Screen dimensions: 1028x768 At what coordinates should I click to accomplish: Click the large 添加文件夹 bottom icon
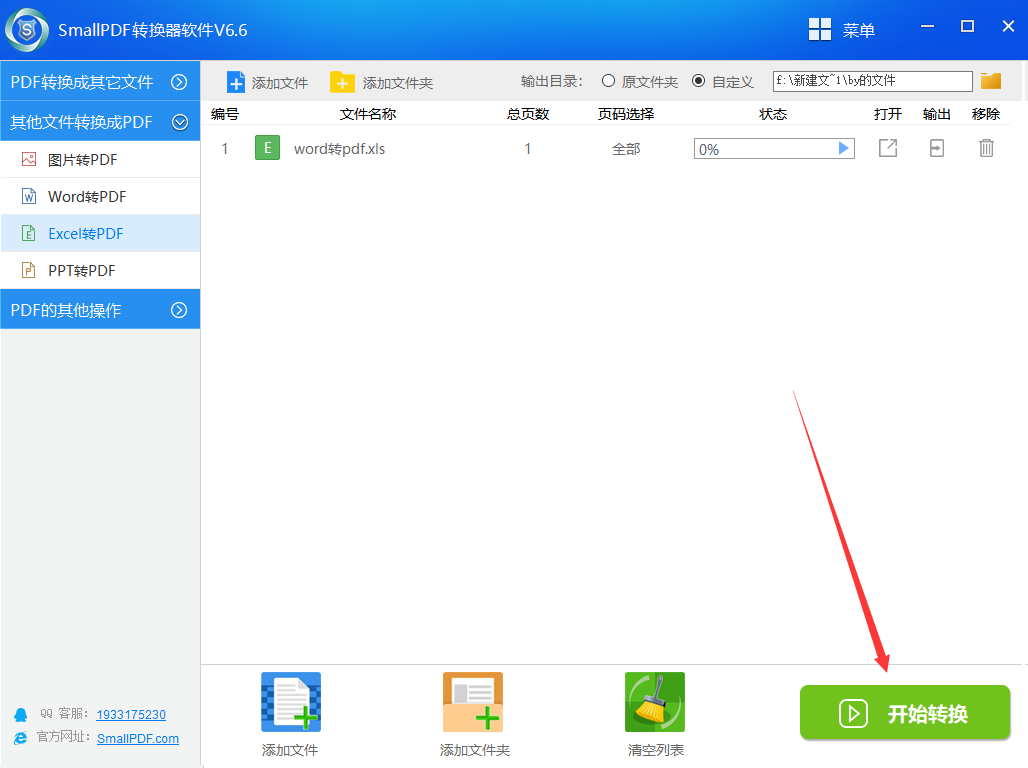473,702
